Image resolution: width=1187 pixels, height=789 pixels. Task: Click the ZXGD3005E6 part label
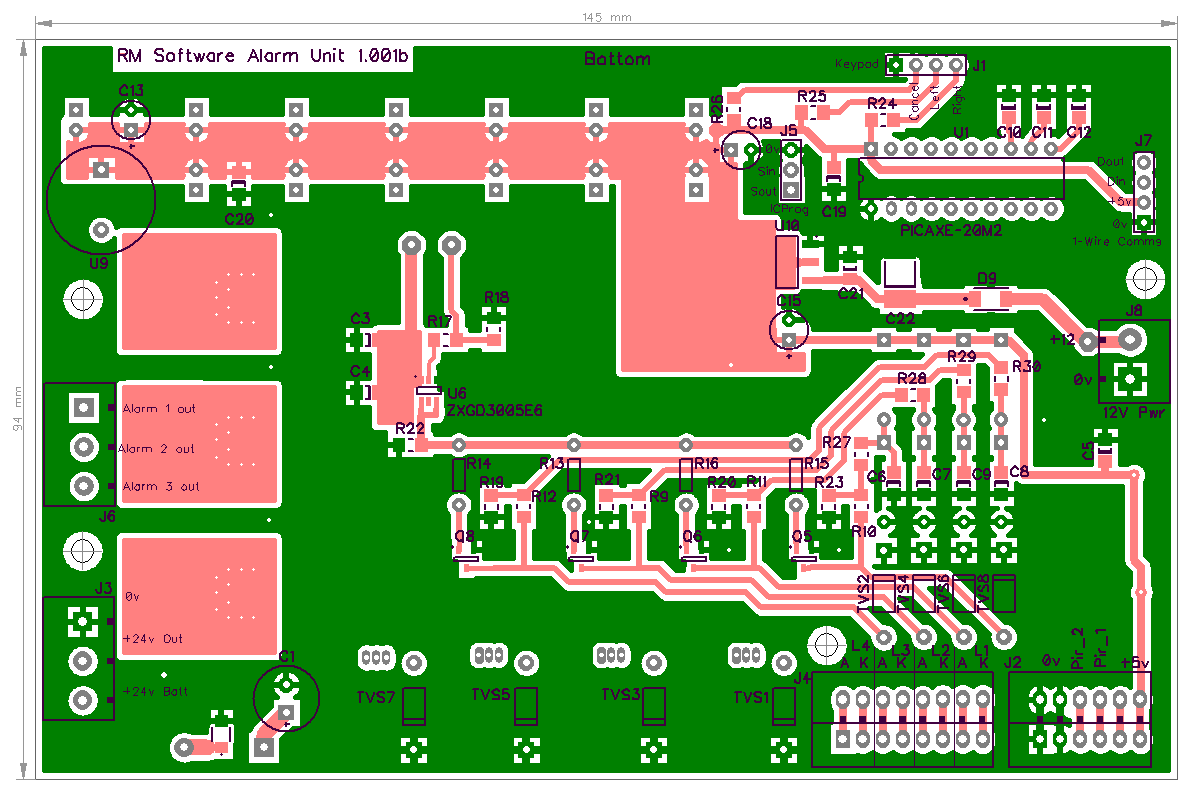click(x=494, y=410)
